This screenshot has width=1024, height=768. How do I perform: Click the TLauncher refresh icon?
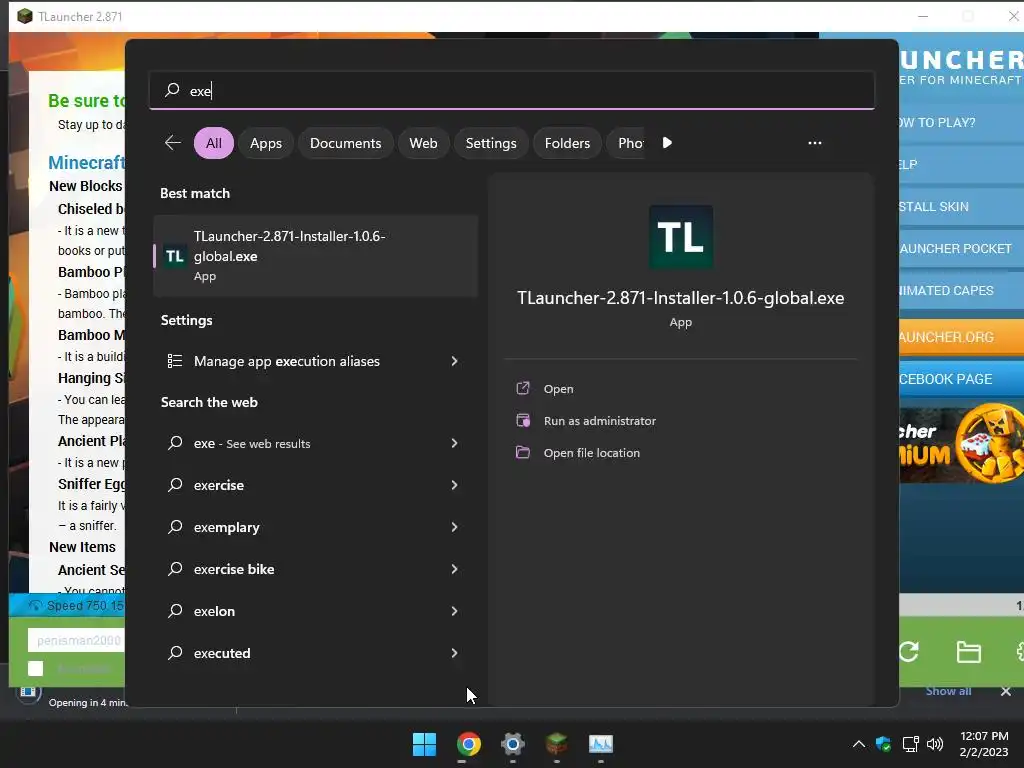909,652
